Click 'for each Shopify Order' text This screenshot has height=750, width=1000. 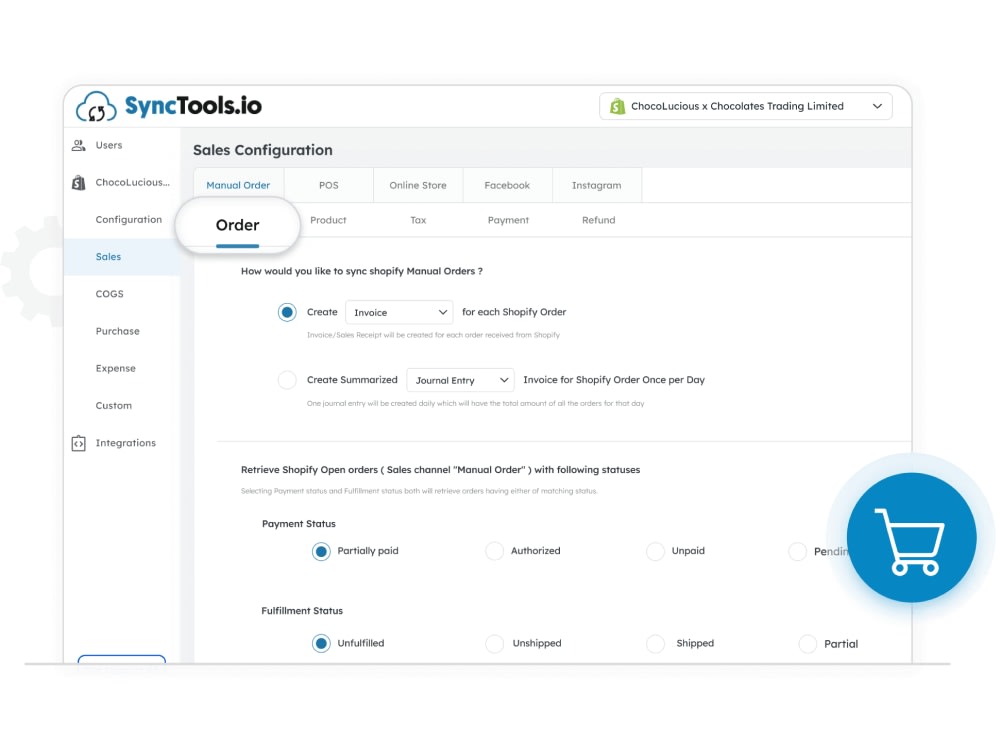[x=514, y=312]
